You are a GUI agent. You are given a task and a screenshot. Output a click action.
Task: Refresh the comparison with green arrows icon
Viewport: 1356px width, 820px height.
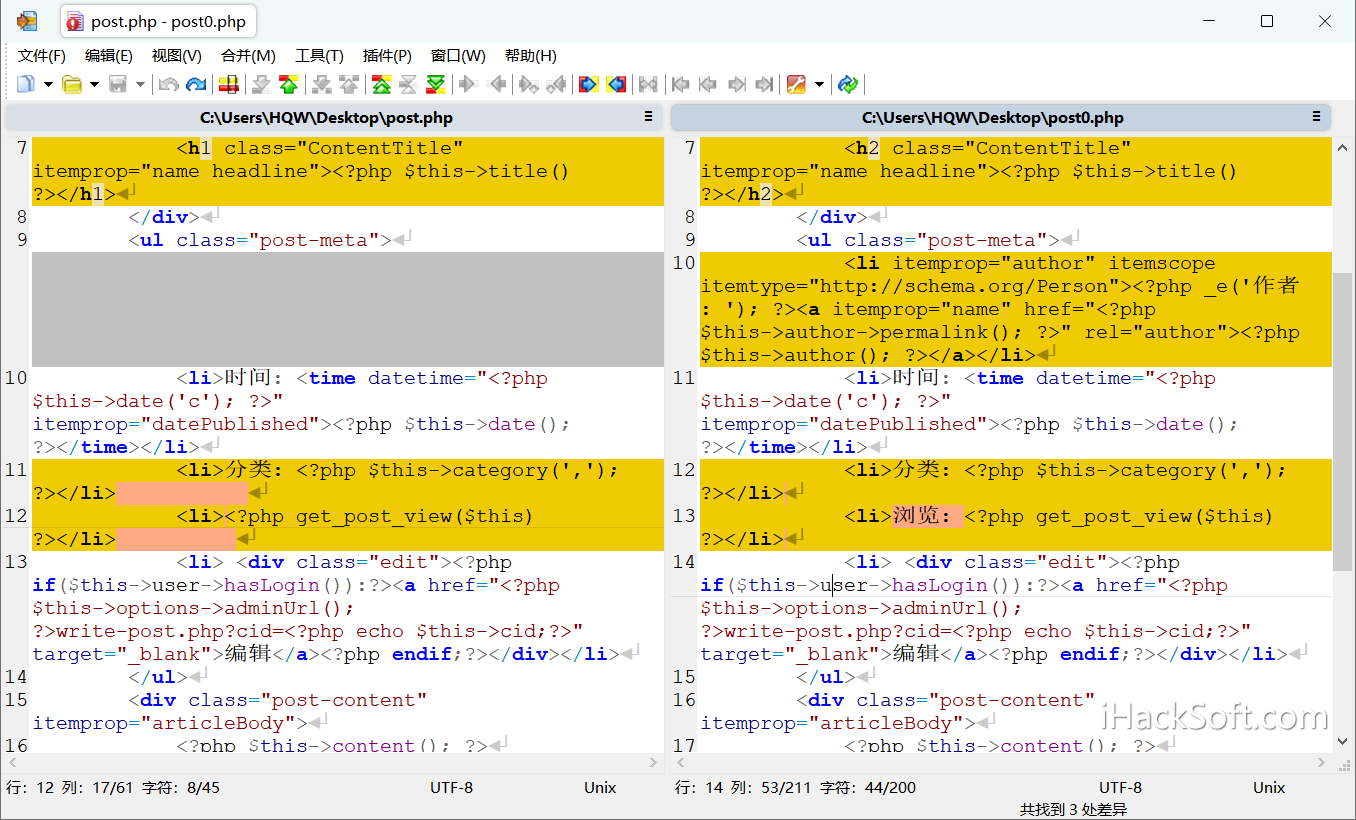pos(848,84)
